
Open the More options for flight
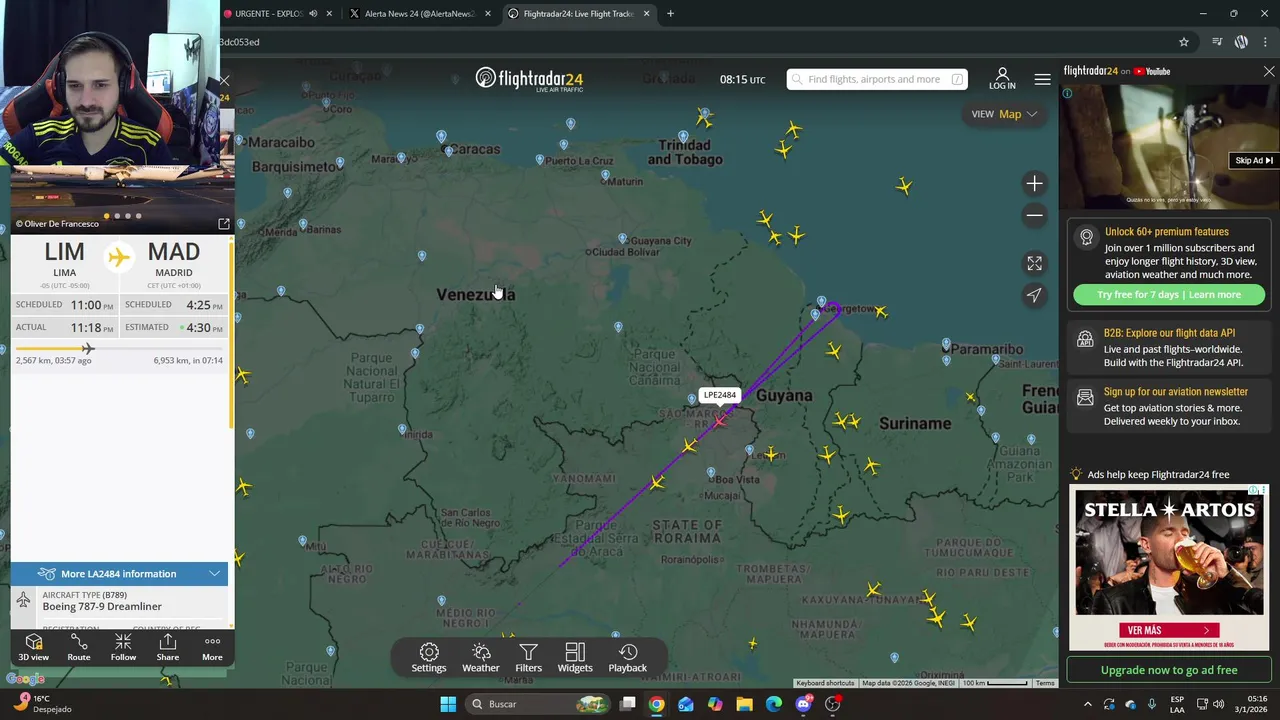pyautogui.click(x=212, y=647)
